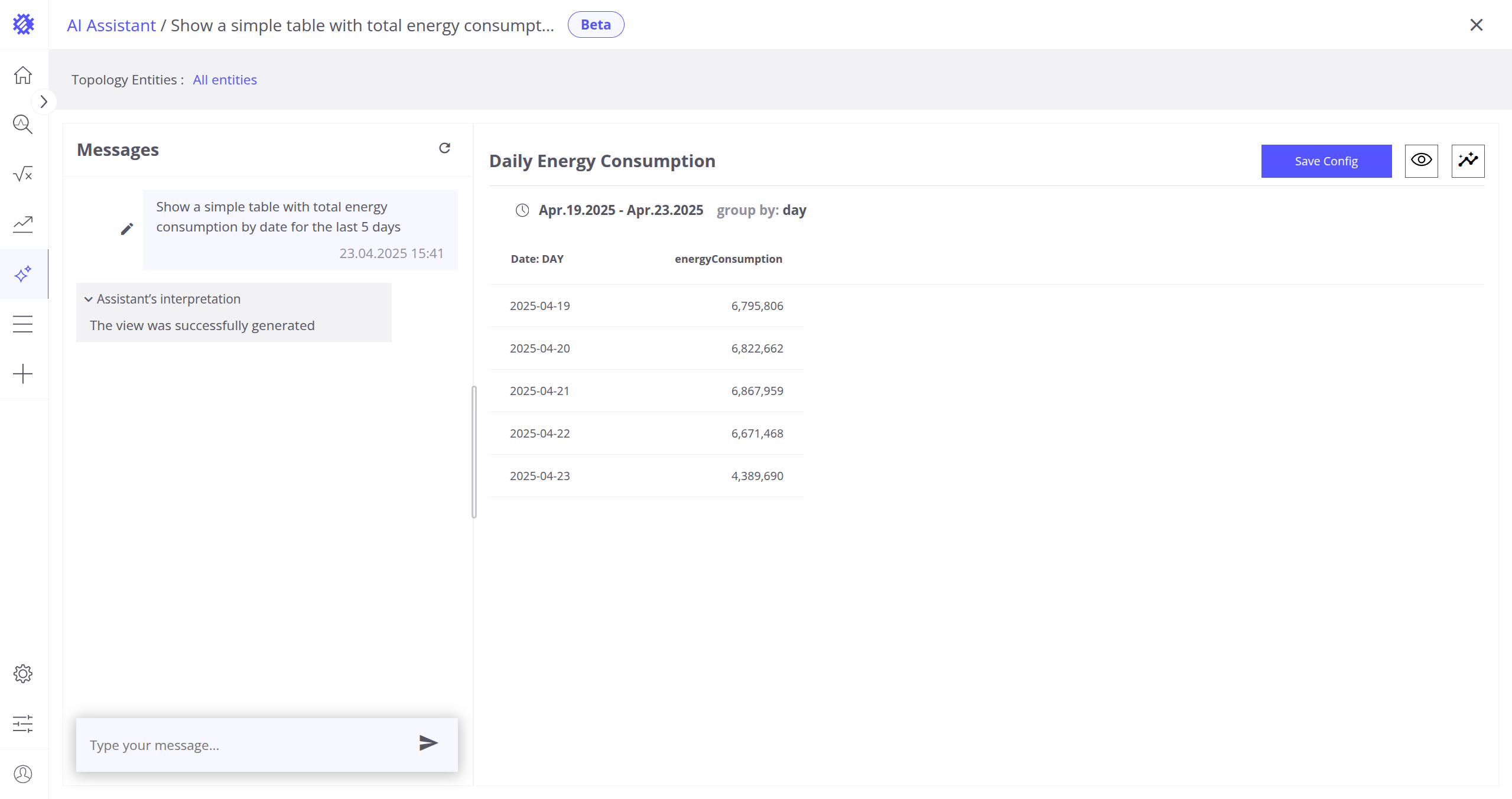This screenshot has width=1512, height=799.
Task: Refresh the Messages panel
Action: [x=444, y=148]
